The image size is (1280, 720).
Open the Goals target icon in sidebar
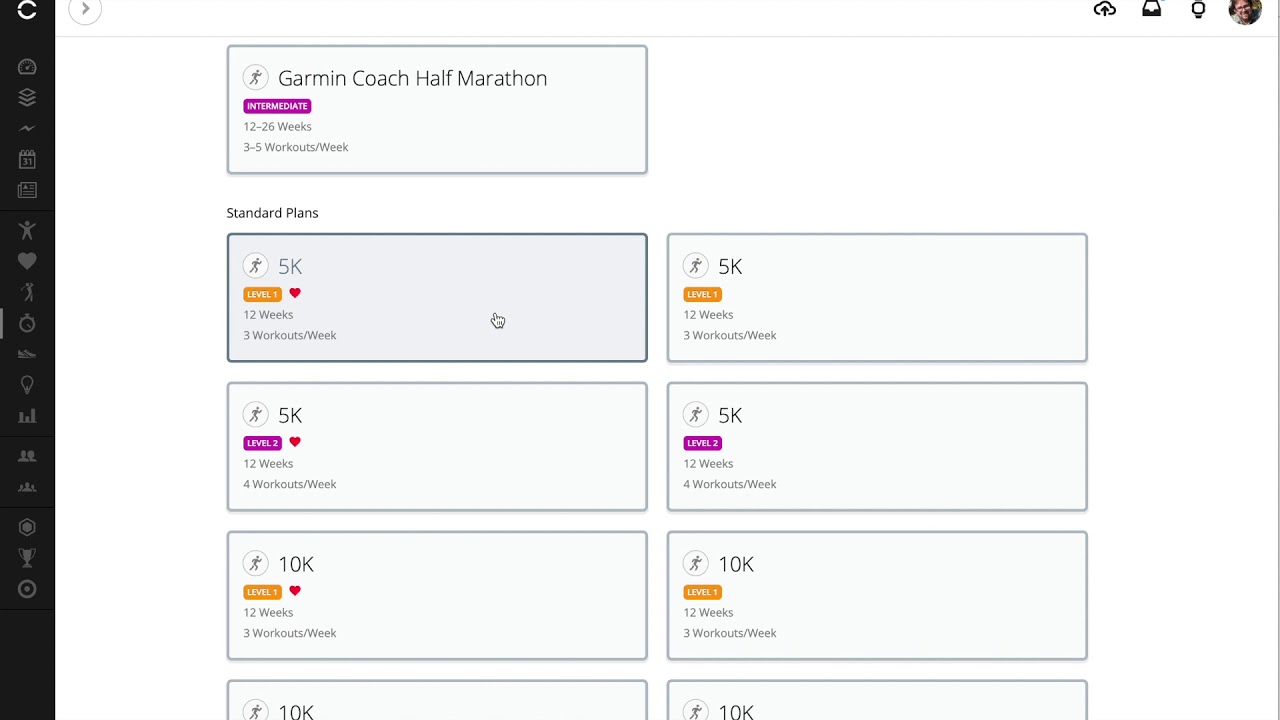point(27,589)
